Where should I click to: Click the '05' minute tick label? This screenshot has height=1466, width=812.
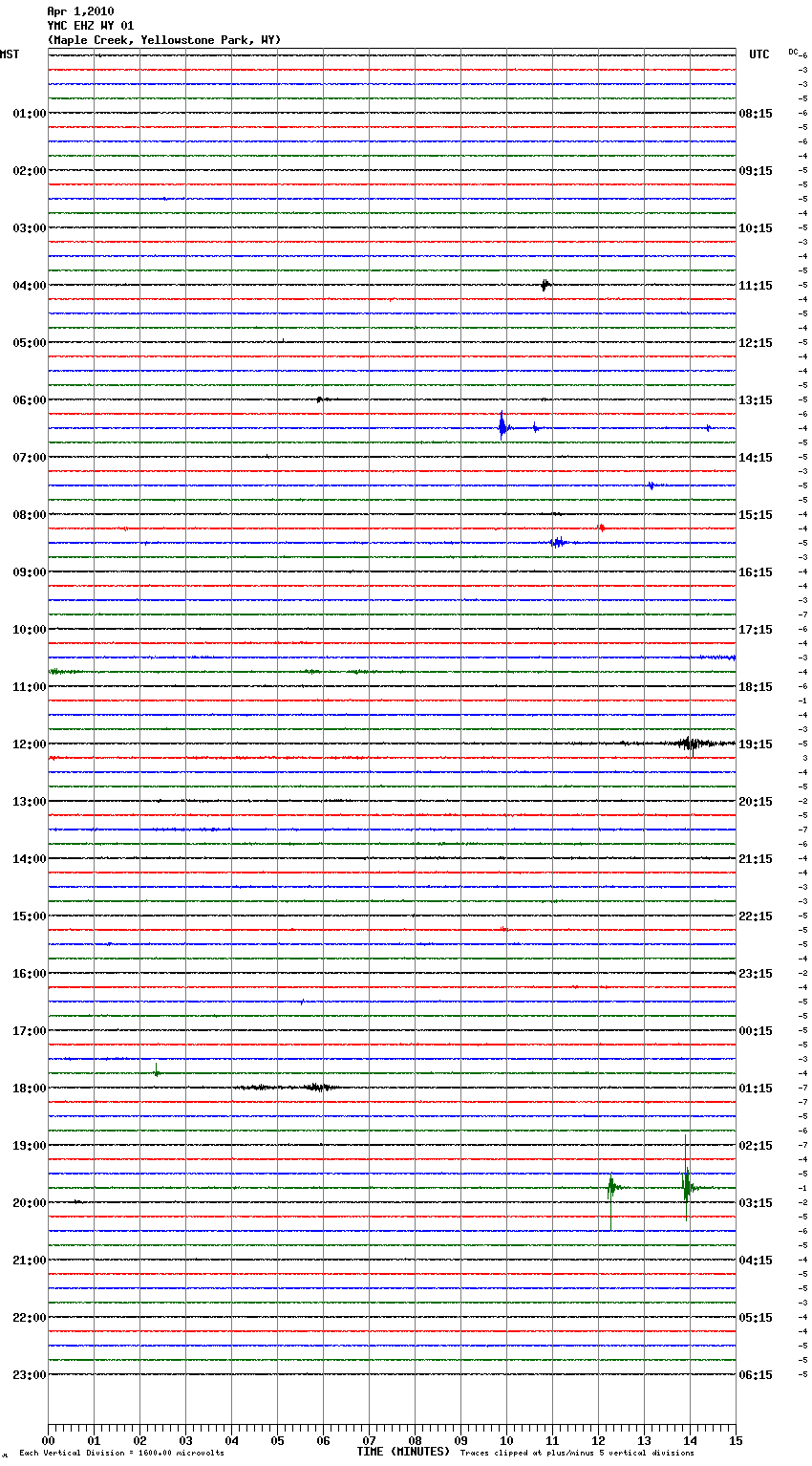(x=277, y=1441)
